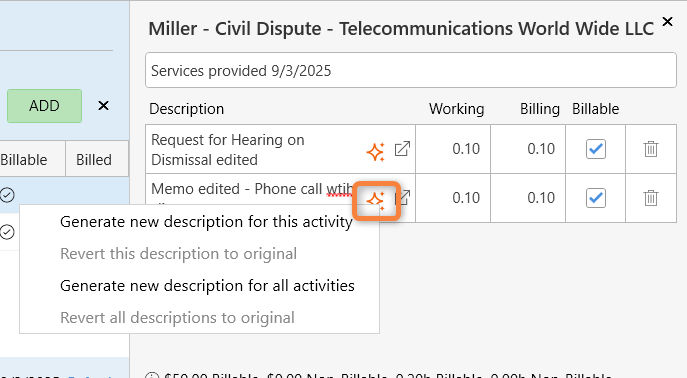The width and height of the screenshot is (687, 378).
Task: Click AI sparkle icon for Request for Hearing row
Action: pyautogui.click(x=375, y=152)
